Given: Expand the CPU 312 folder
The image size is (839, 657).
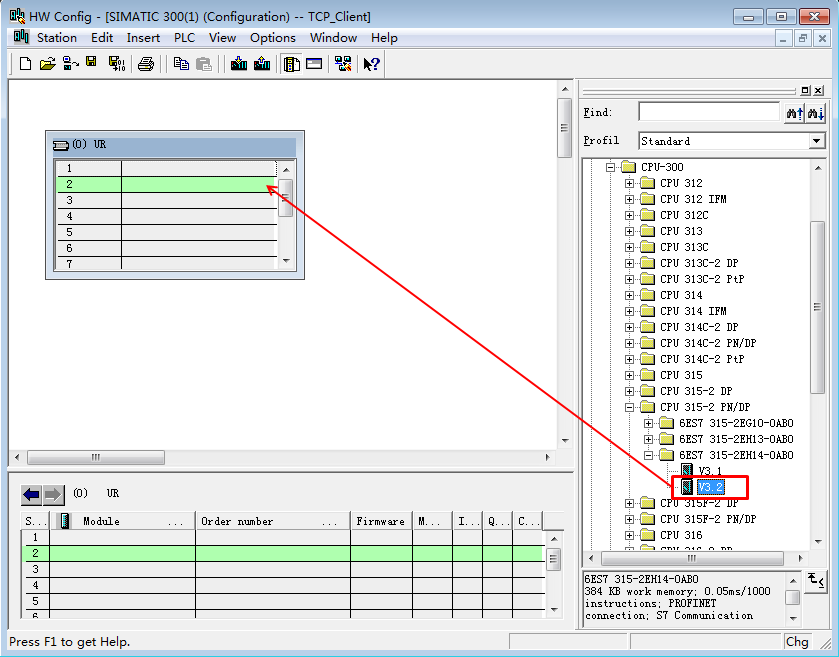Looking at the screenshot, I should pyautogui.click(x=629, y=183).
